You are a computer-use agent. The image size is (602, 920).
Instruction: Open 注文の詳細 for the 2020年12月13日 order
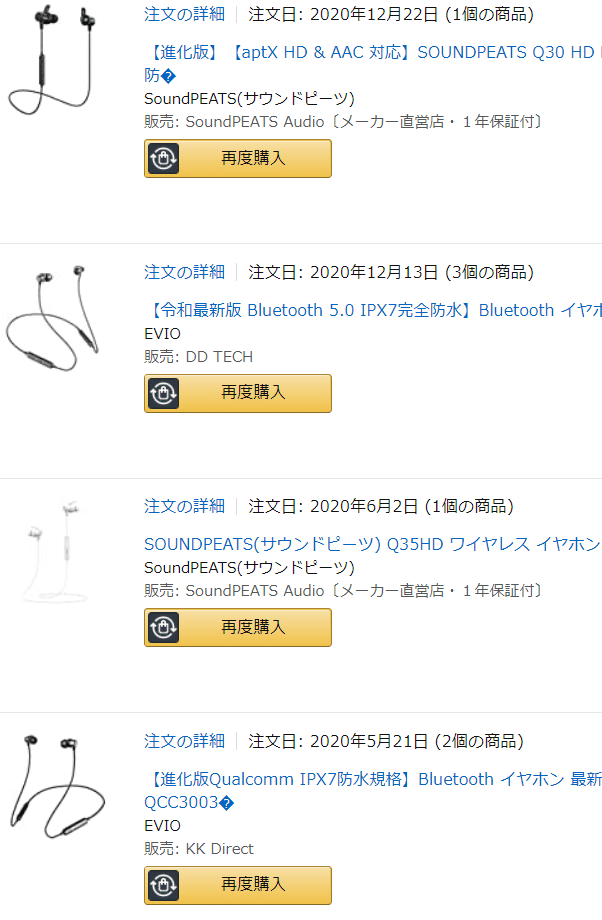[184, 272]
